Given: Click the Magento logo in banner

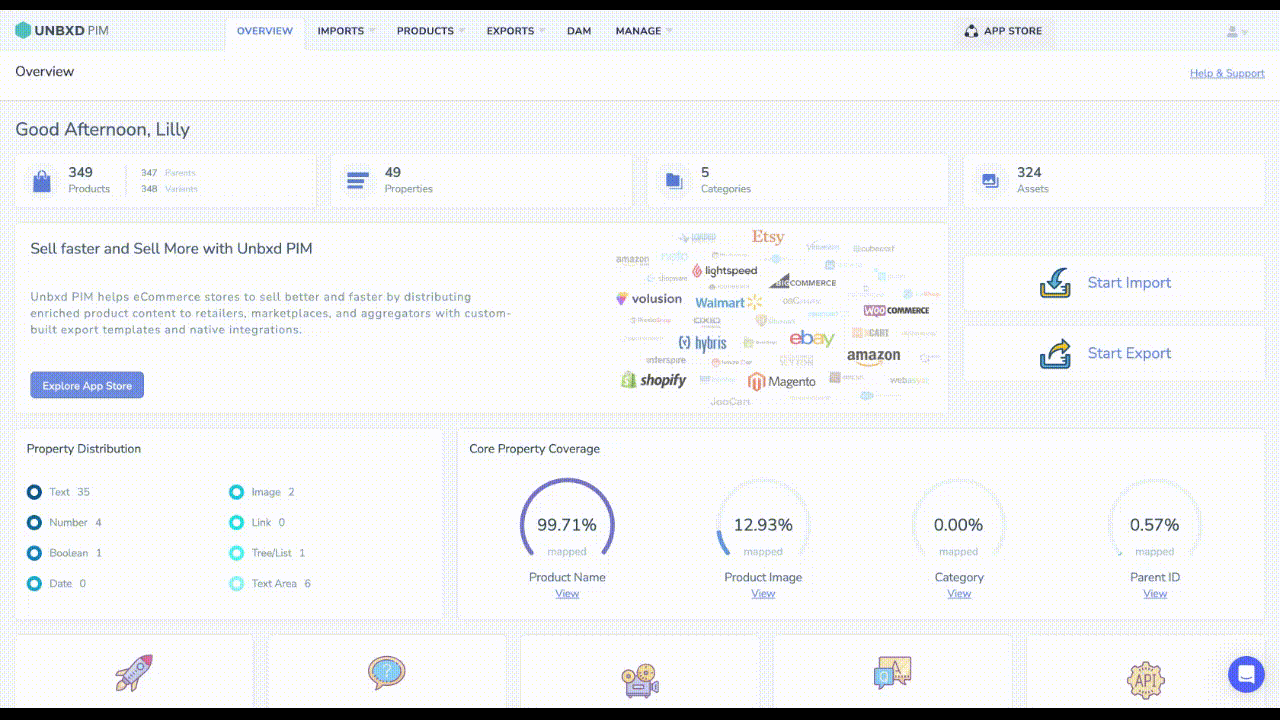Looking at the screenshot, I should (782, 381).
